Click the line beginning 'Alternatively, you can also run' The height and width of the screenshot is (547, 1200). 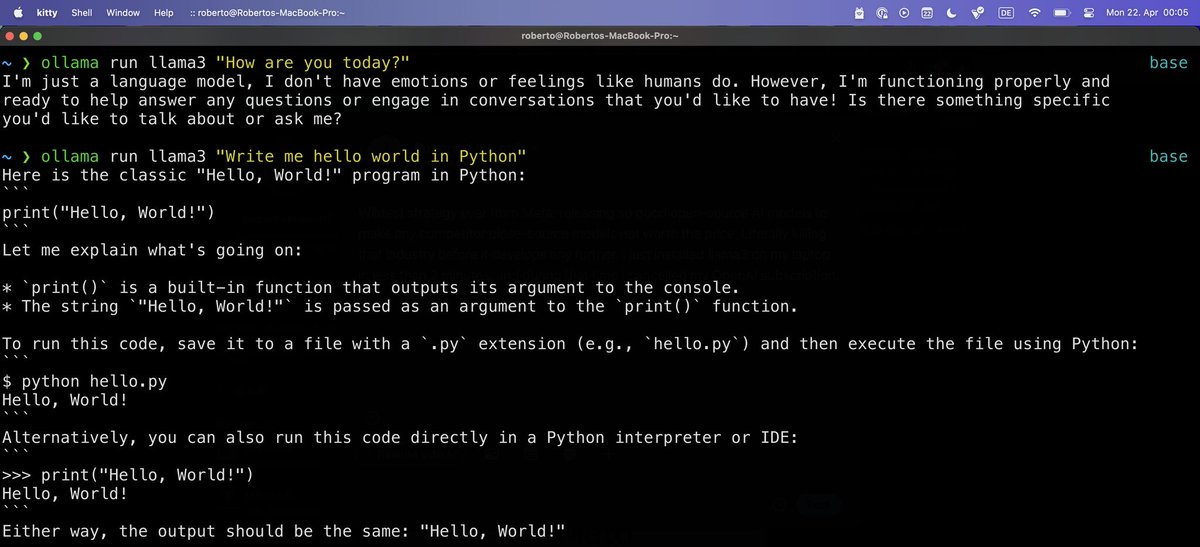point(399,436)
